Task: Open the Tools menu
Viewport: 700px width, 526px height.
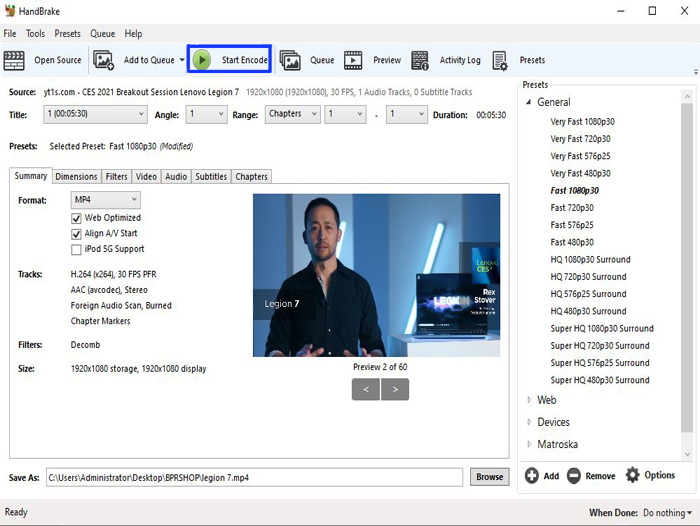Action: pos(35,33)
